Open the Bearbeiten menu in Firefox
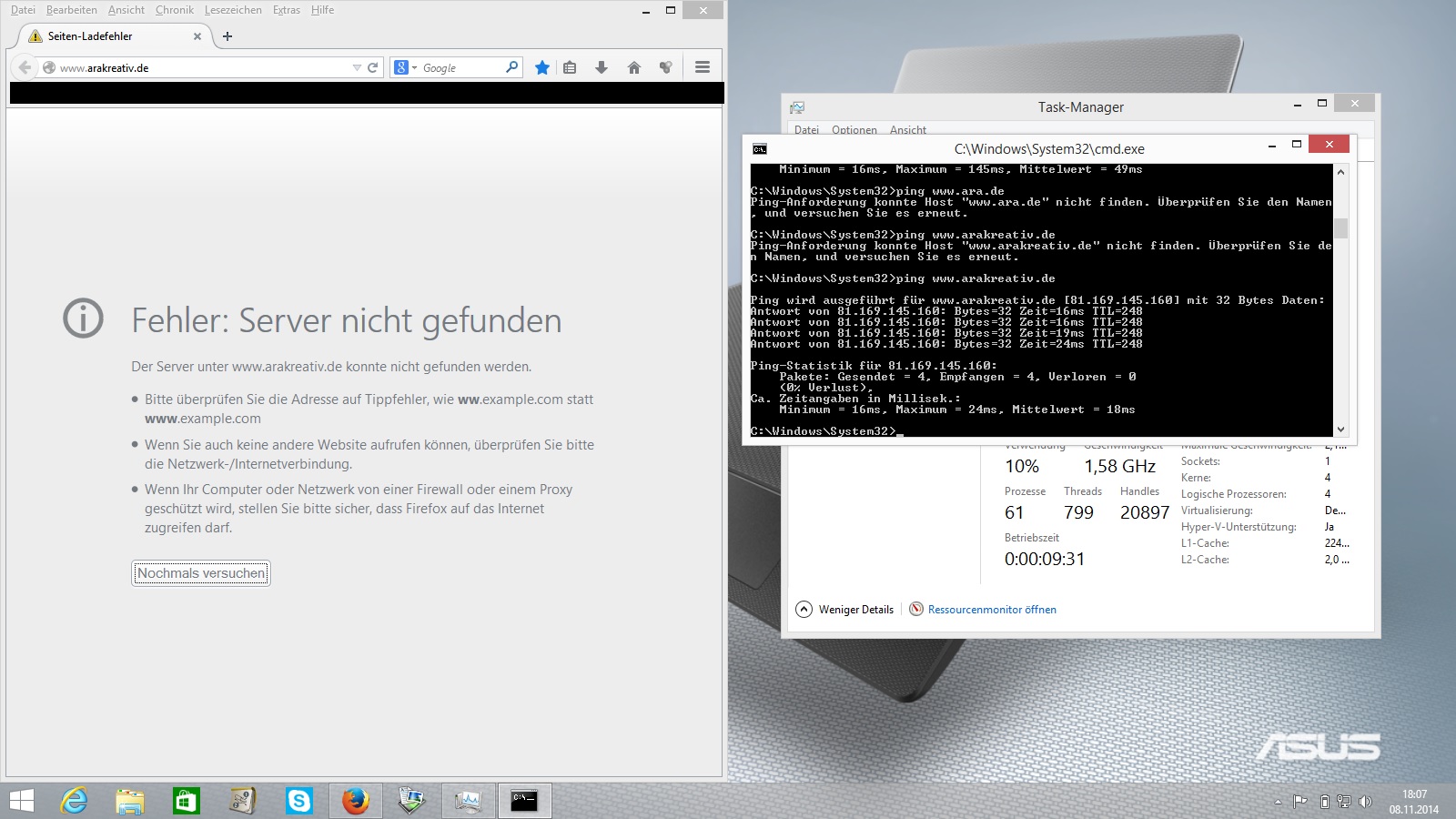 [72, 10]
